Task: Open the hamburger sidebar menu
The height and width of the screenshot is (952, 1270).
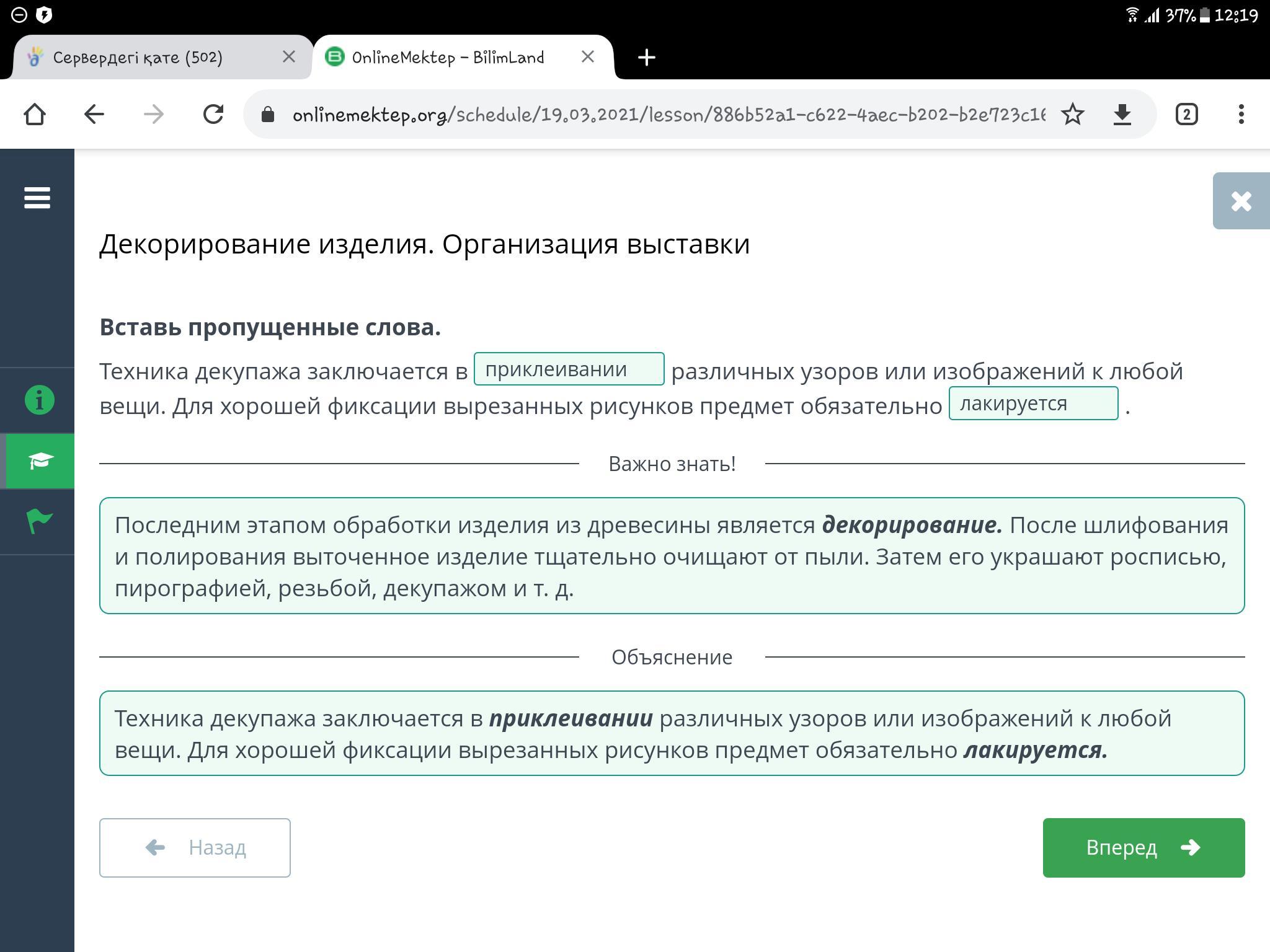Action: [37, 198]
